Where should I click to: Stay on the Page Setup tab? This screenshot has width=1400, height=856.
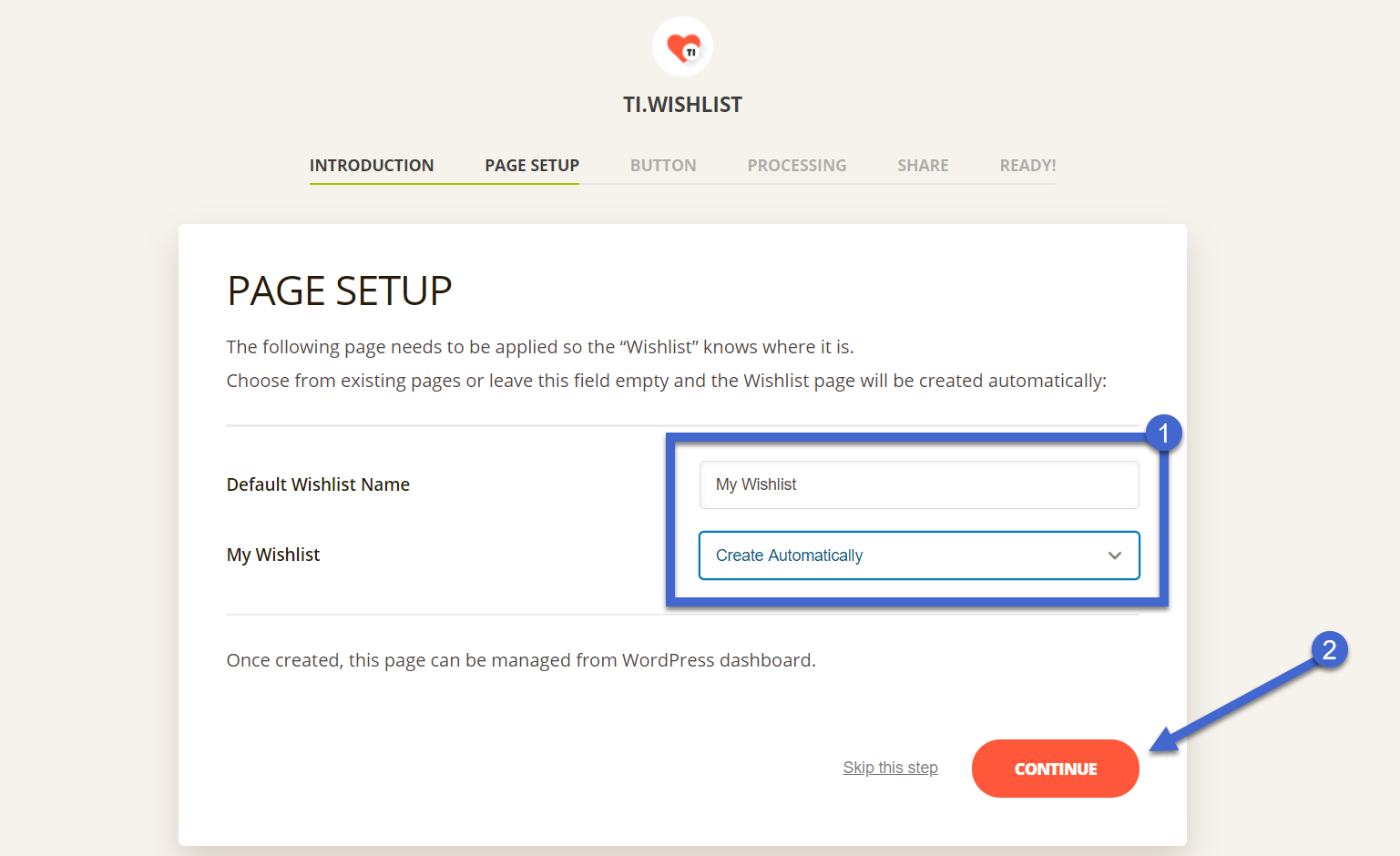pyautogui.click(x=532, y=165)
